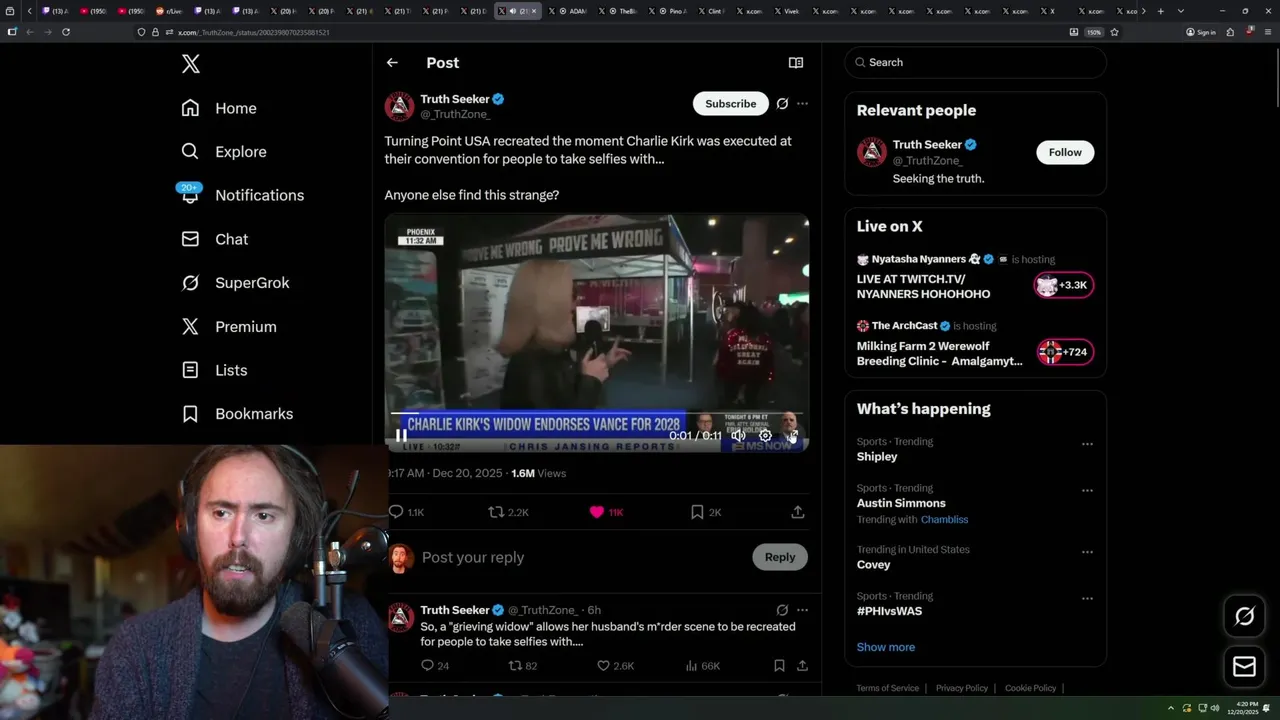
Task: Open more options for the Austin Simmons trend
Action: point(1087,491)
